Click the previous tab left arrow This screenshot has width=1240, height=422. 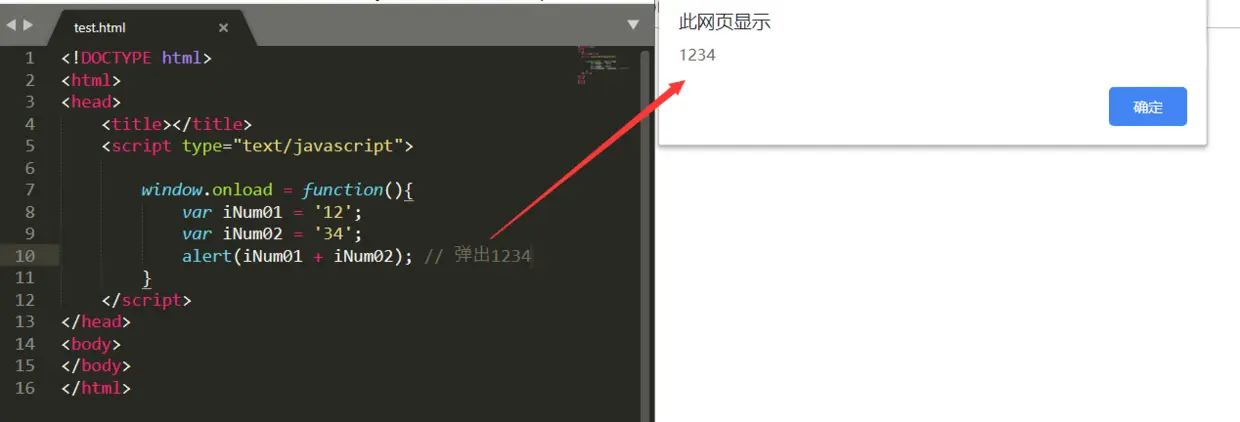point(11,25)
